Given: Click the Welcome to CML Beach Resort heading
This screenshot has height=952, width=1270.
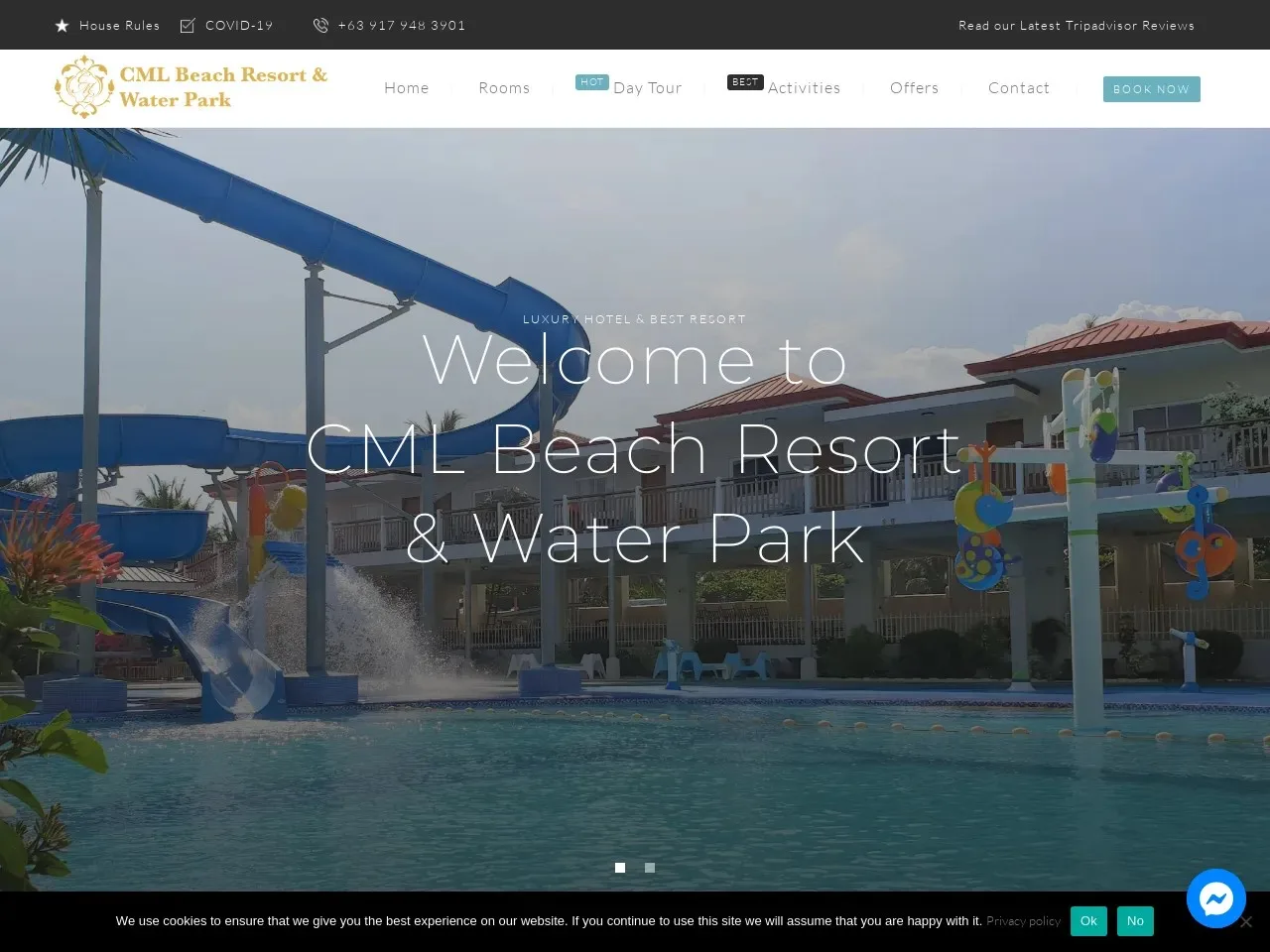Looking at the screenshot, I should (635, 449).
